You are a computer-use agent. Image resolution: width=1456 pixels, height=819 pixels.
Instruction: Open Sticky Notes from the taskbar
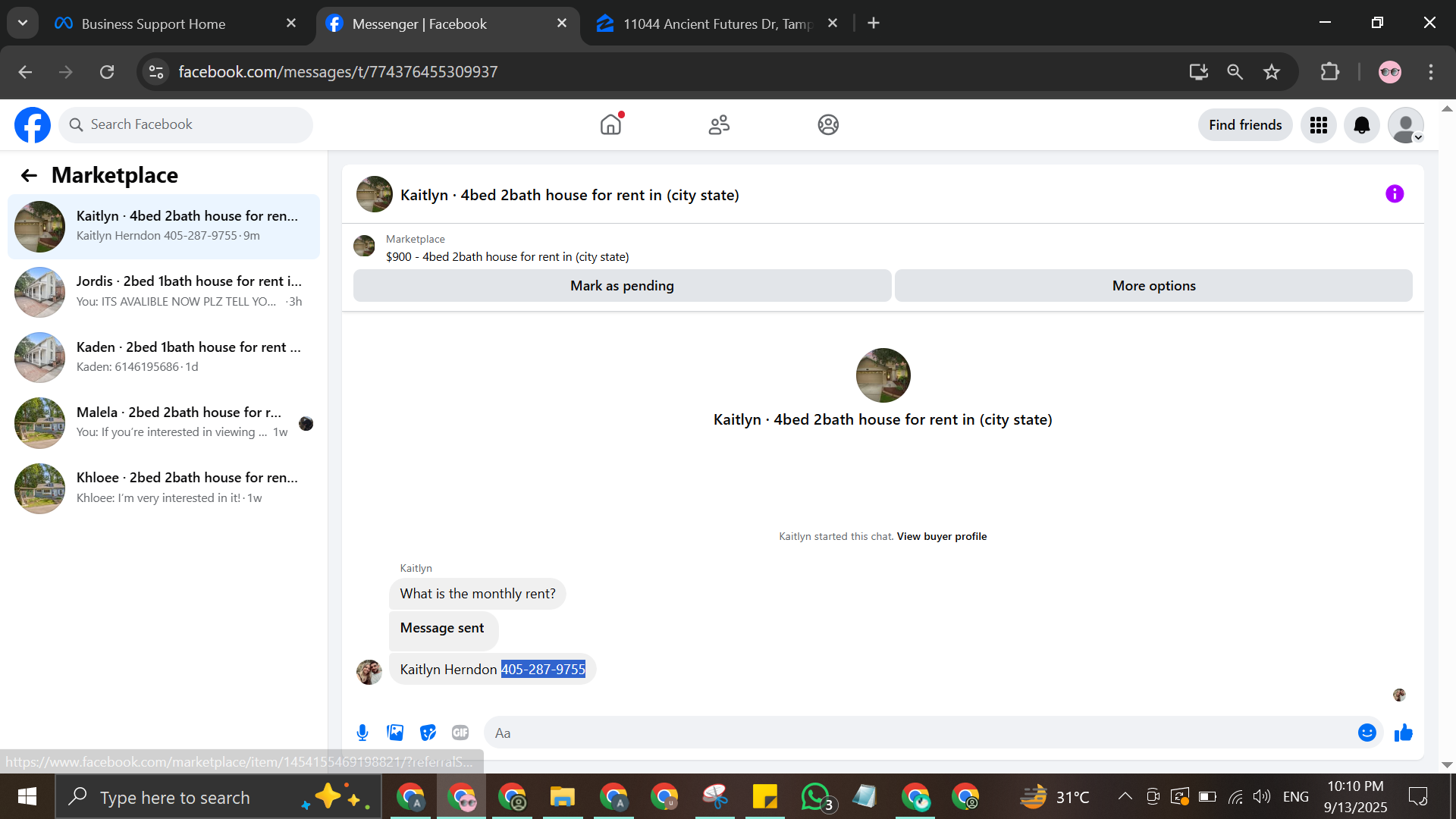click(x=764, y=797)
